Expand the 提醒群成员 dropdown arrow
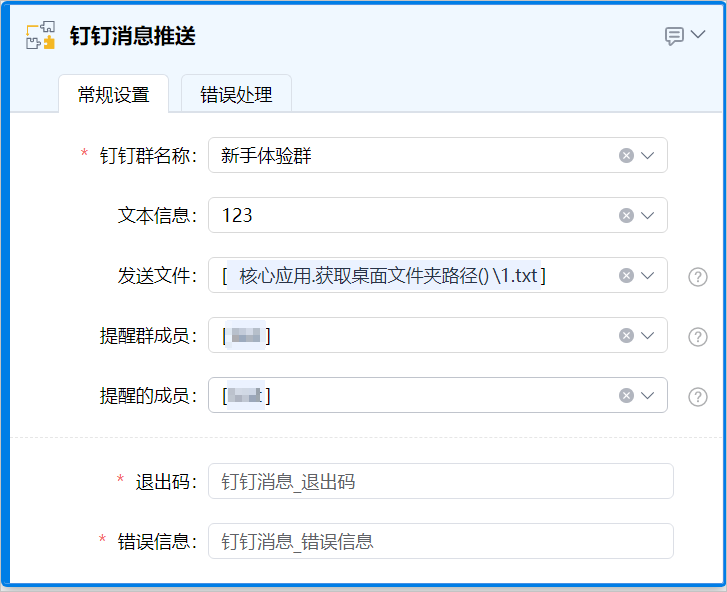This screenshot has width=727, height=592. click(x=647, y=335)
